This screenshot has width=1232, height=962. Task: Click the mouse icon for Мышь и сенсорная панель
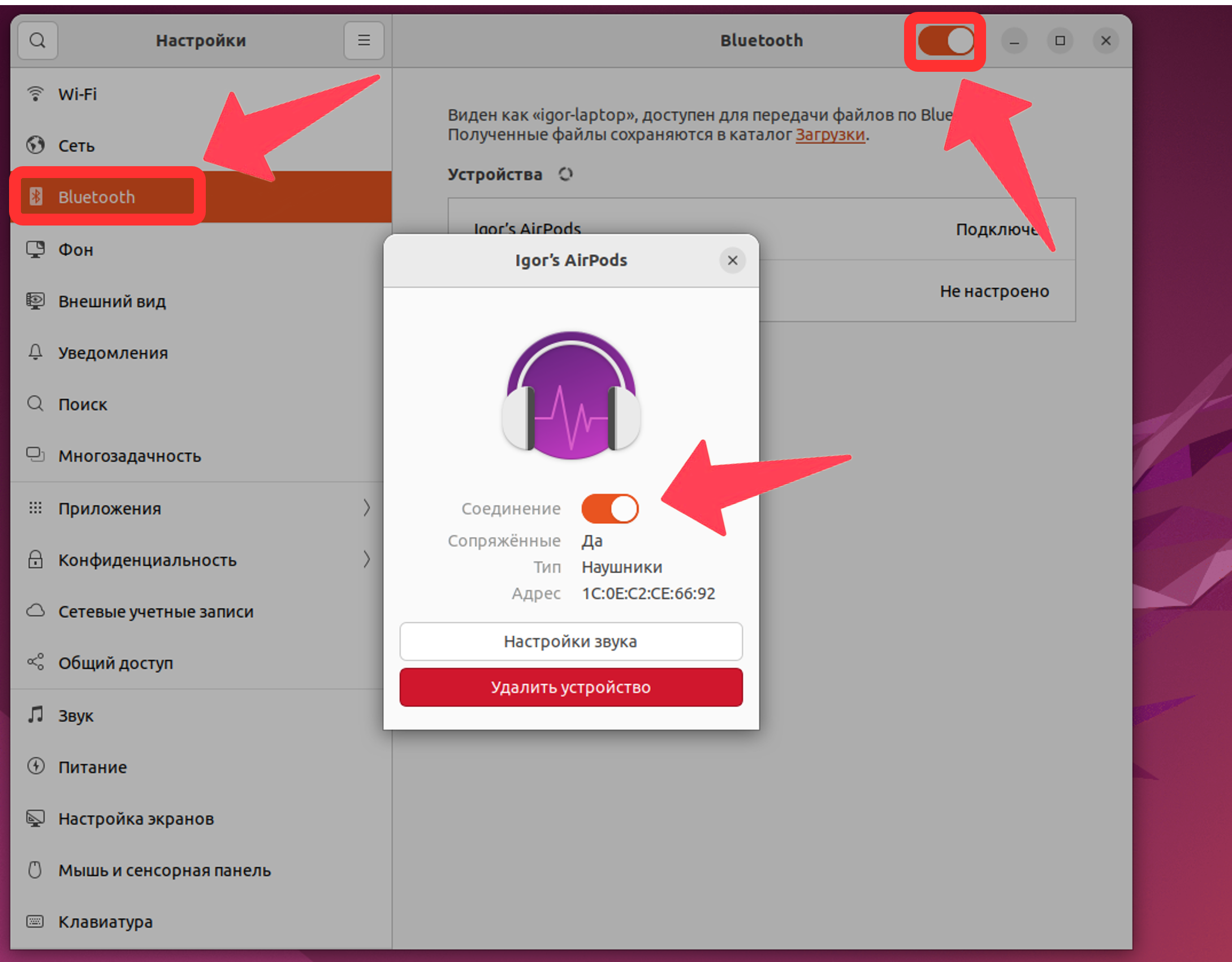pos(35,870)
